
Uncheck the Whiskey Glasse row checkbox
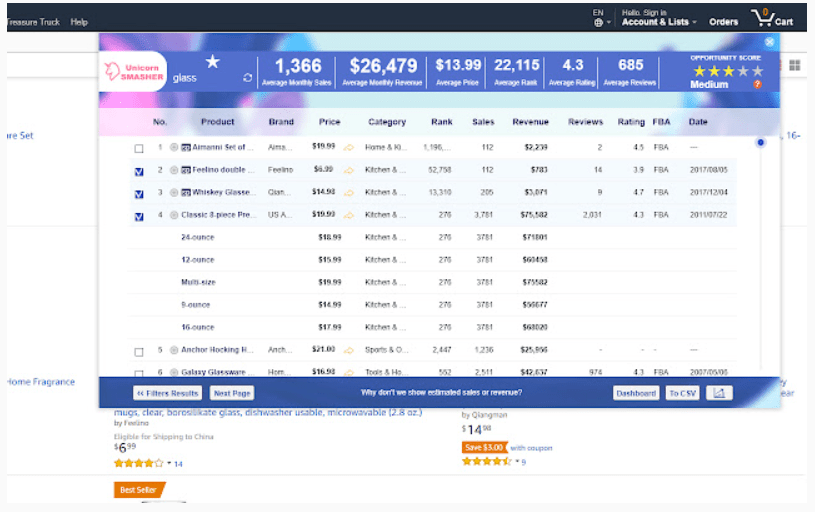pyautogui.click(x=139, y=194)
